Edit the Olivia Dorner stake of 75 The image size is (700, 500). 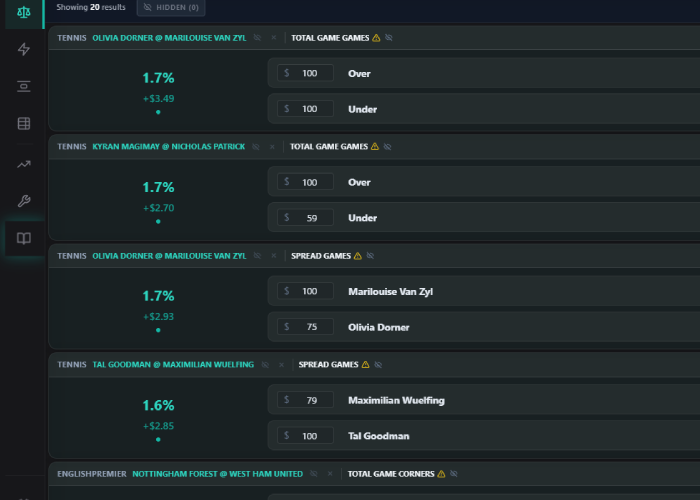pyautogui.click(x=305, y=327)
